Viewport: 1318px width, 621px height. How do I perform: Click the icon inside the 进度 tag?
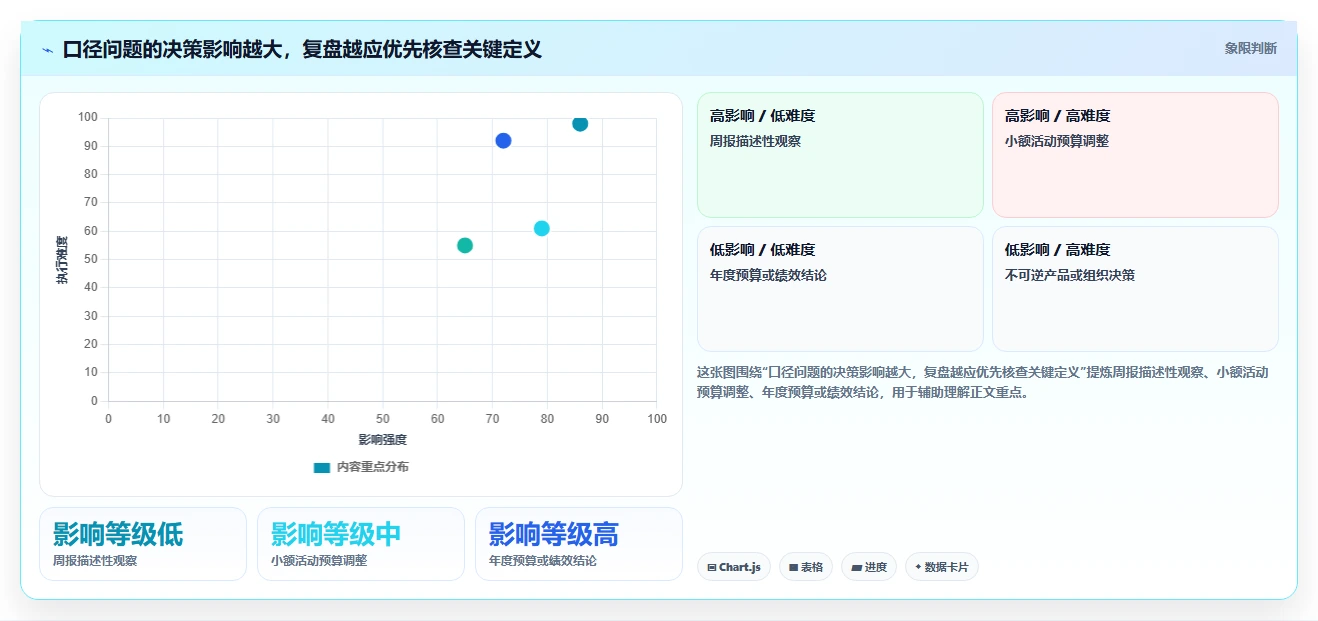tap(856, 568)
